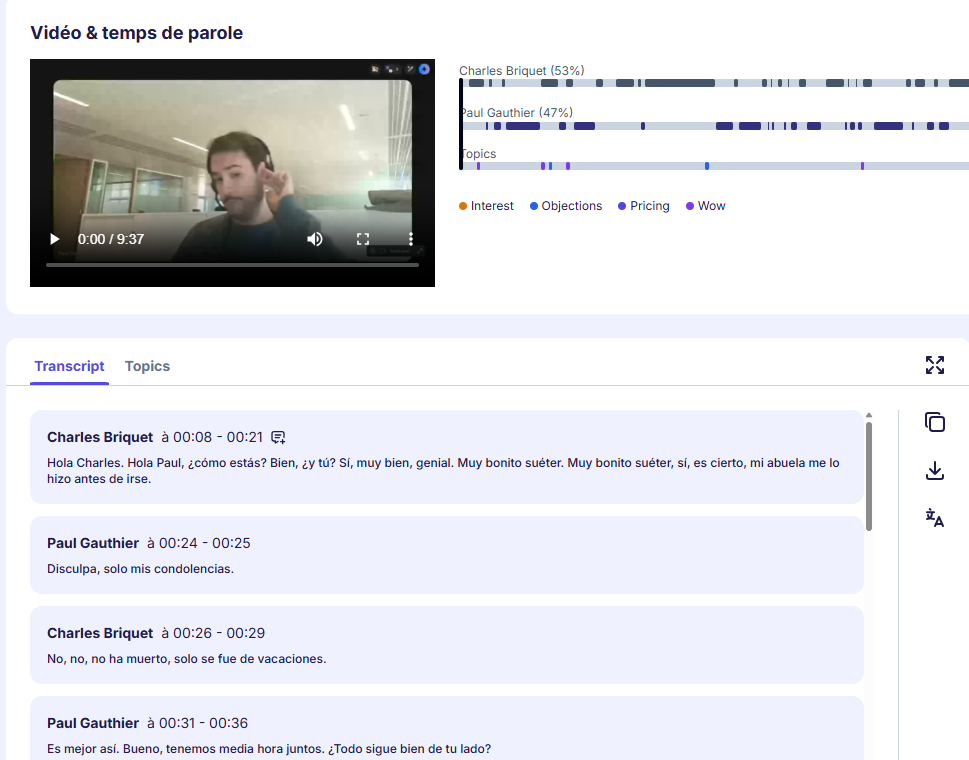Click the Paul Gauthier talk-time timeline bar
The height and width of the screenshot is (760, 969).
[715, 126]
